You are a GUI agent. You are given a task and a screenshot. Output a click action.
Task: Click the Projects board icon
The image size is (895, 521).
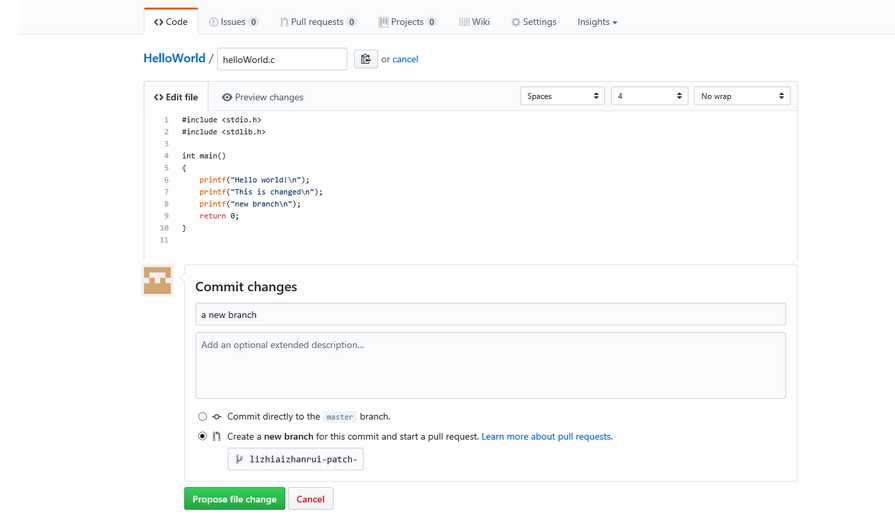(x=383, y=22)
